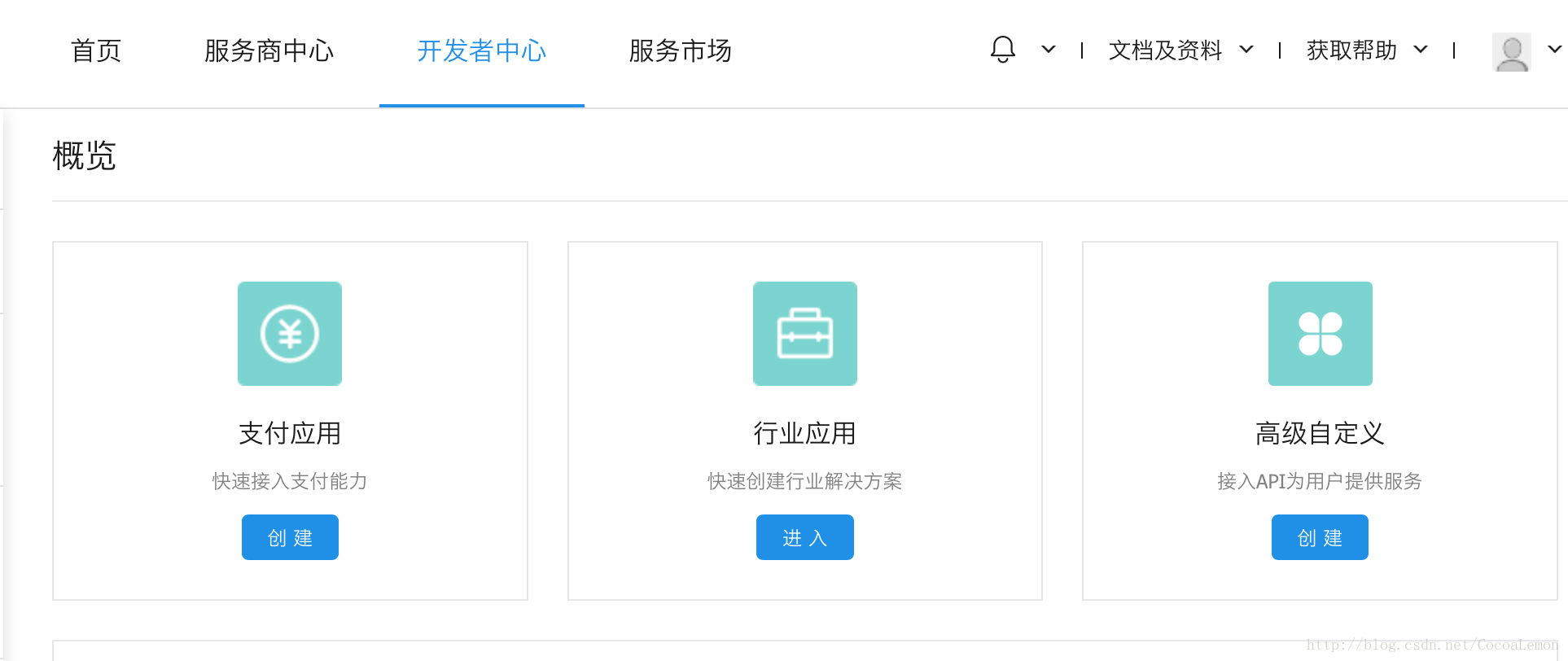This screenshot has height=661, width=1568.
Task: Click 创建 under 高级自定义
Action: coord(1320,537)
